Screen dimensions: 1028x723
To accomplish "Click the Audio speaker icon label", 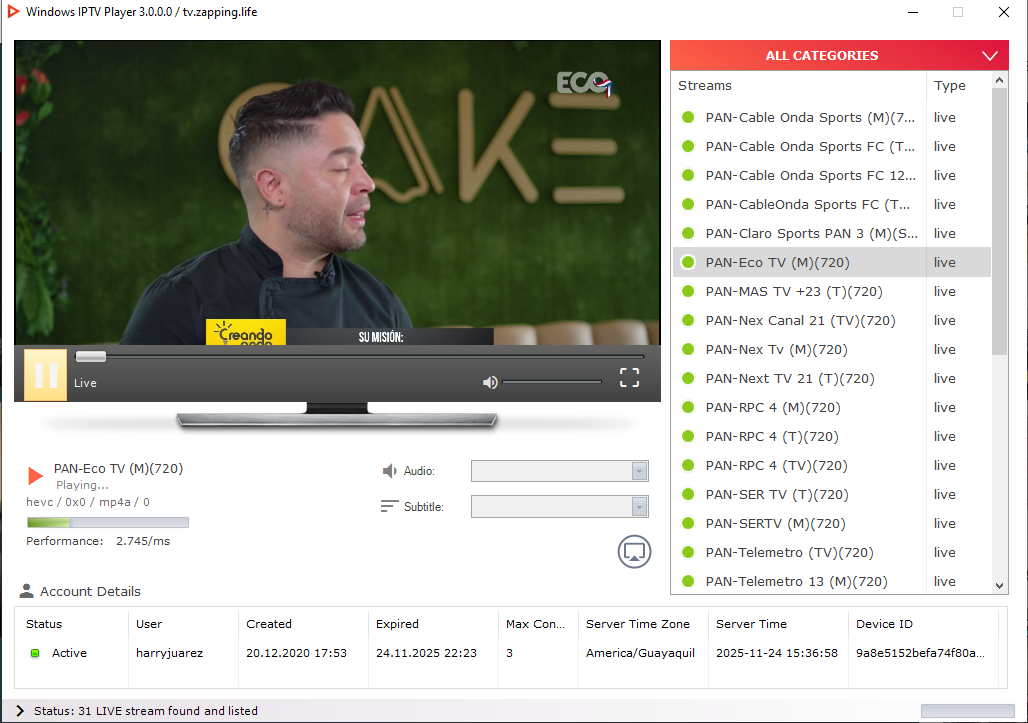I will coord(389,471).
